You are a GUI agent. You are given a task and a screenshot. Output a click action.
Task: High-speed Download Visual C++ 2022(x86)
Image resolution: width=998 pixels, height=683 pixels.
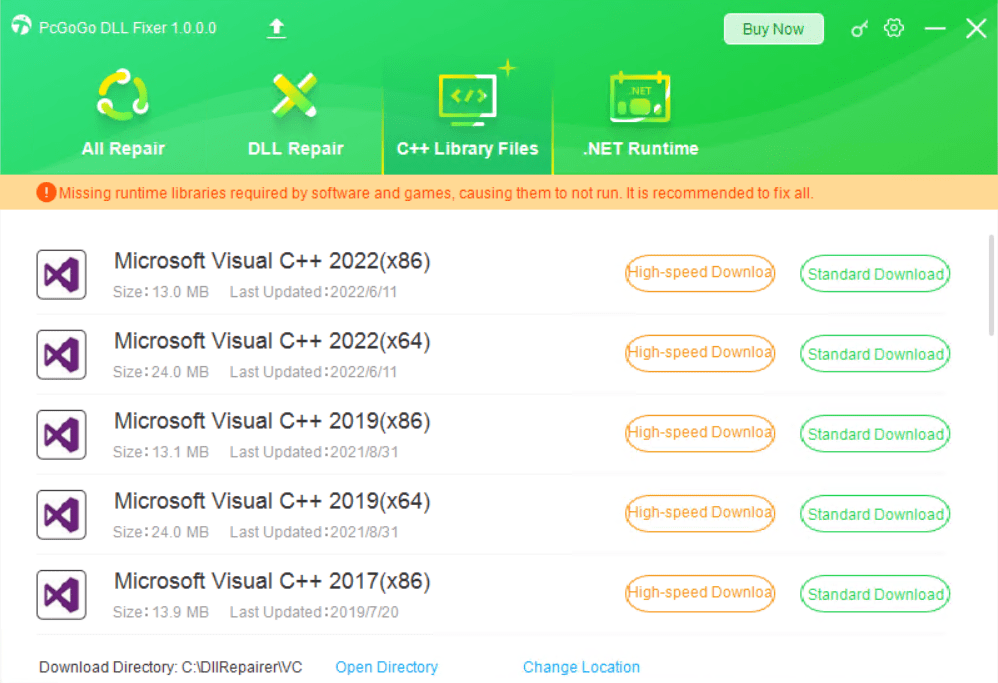pyautogui.click(x=699, y=273)
